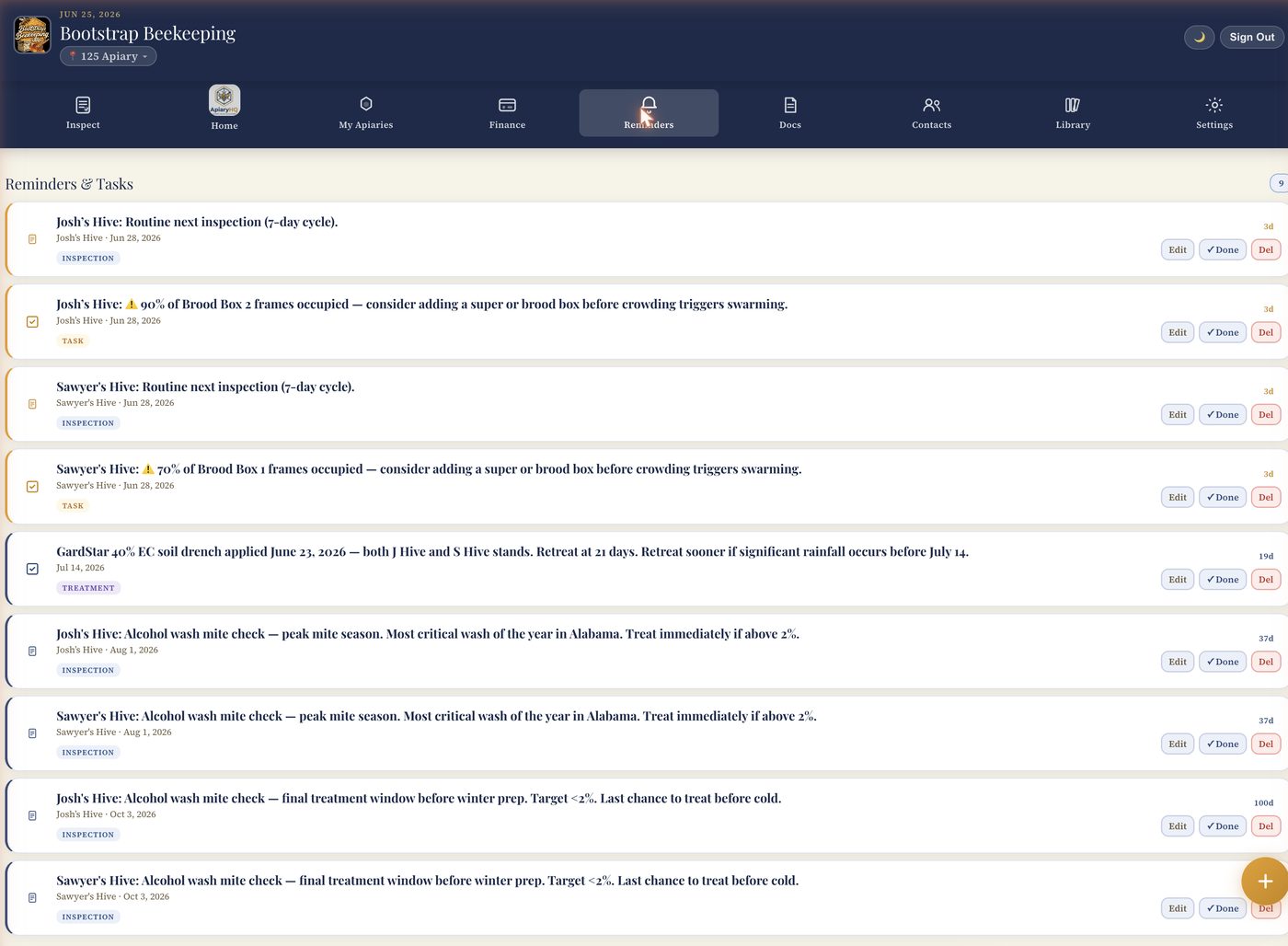Click the 'Reminders & Tasks' heading

tap(69, 184)
